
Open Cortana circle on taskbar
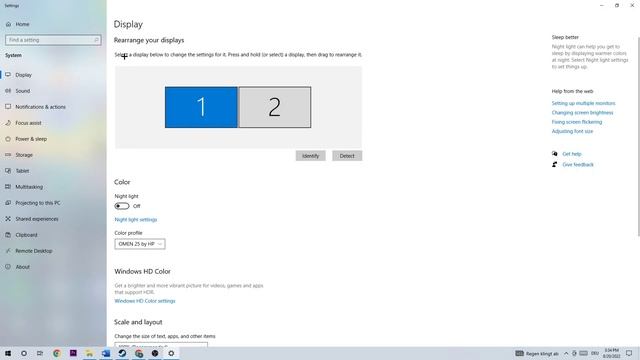coord(24,353)
